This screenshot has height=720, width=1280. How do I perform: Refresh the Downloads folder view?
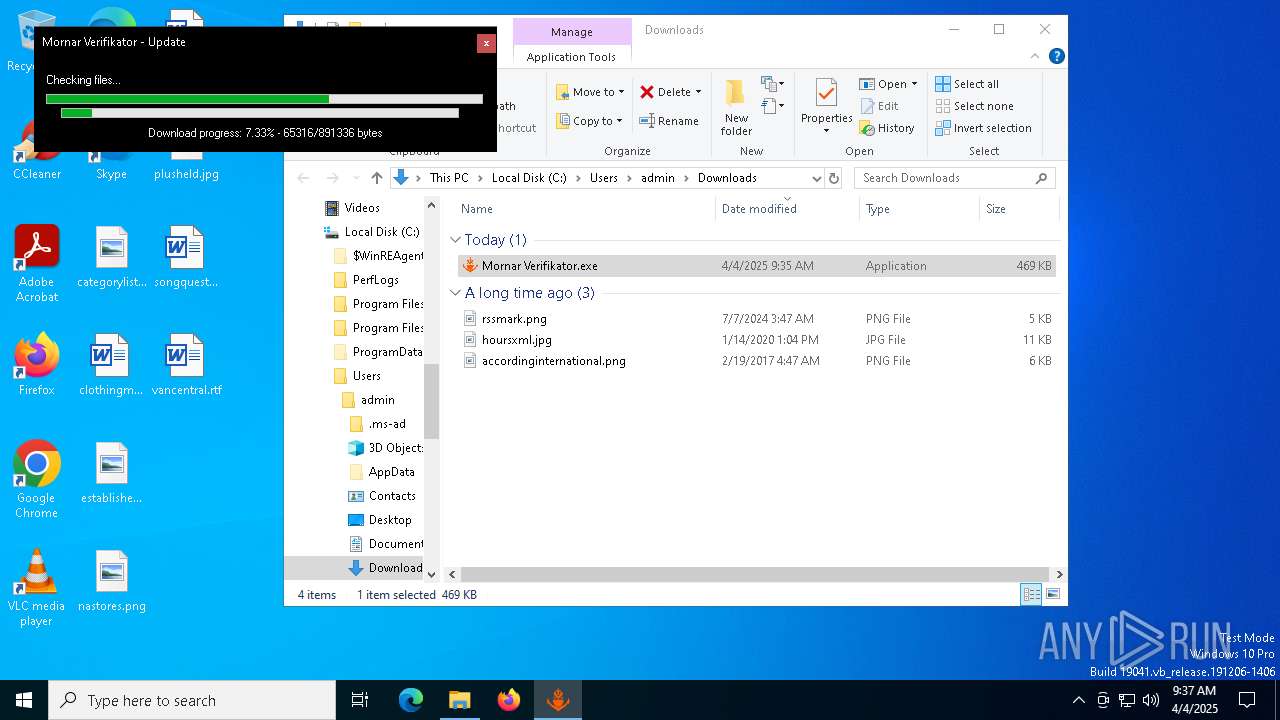click(x=833, y=178)
